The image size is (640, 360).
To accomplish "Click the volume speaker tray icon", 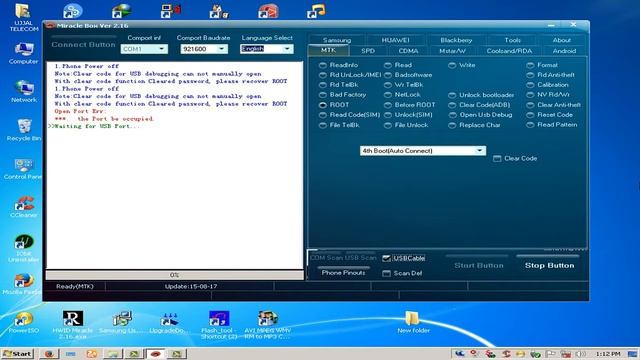I will (x=580, y=354).
